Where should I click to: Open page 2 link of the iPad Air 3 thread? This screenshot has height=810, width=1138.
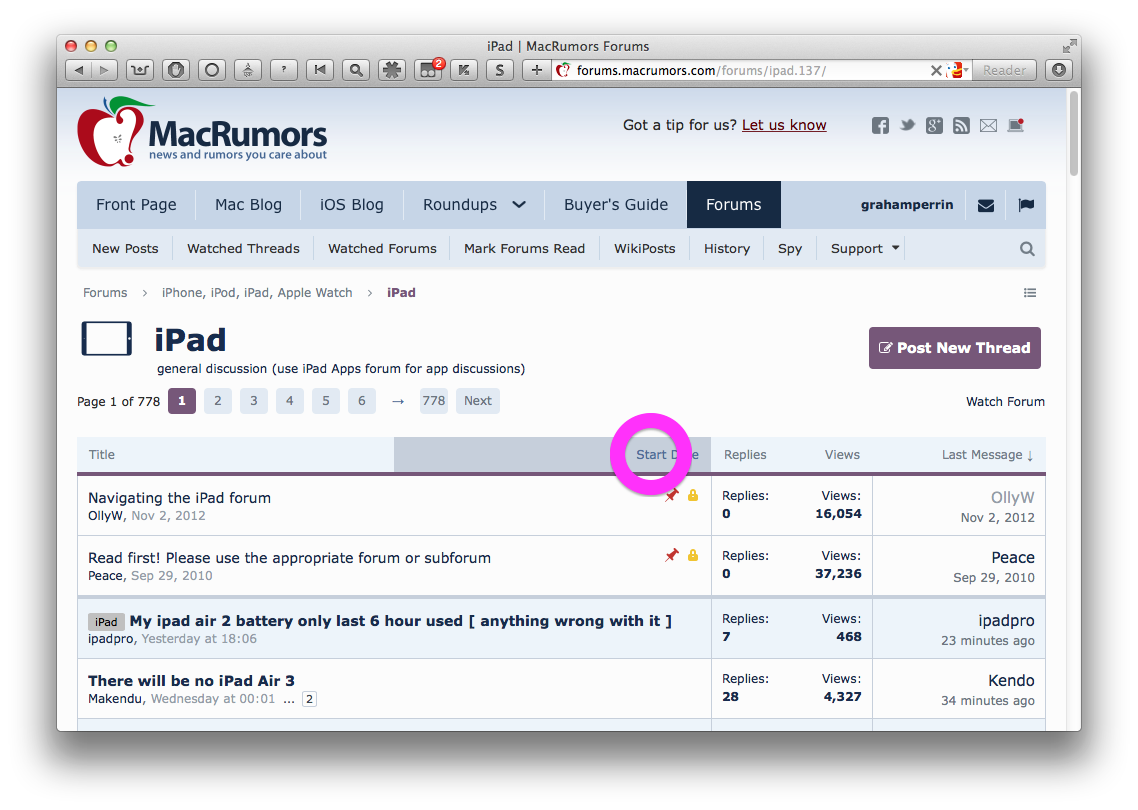click(309, 699)
